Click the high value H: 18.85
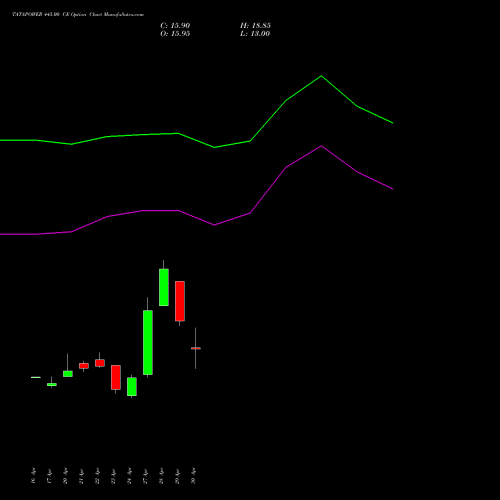The image size is (500, 500). tap(255, 26)
